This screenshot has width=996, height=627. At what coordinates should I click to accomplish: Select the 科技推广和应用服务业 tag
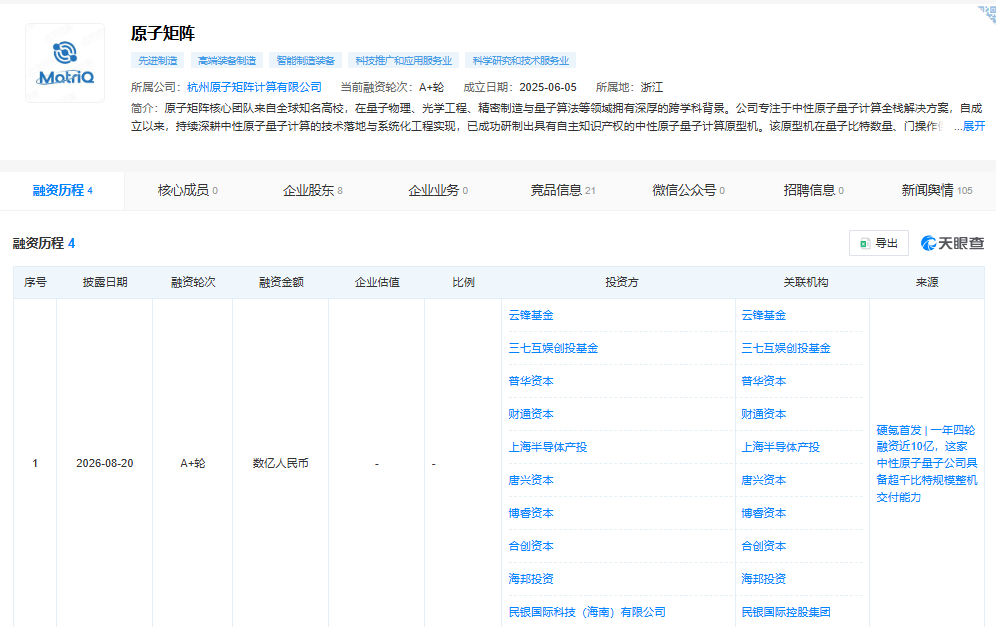point(403,60)
